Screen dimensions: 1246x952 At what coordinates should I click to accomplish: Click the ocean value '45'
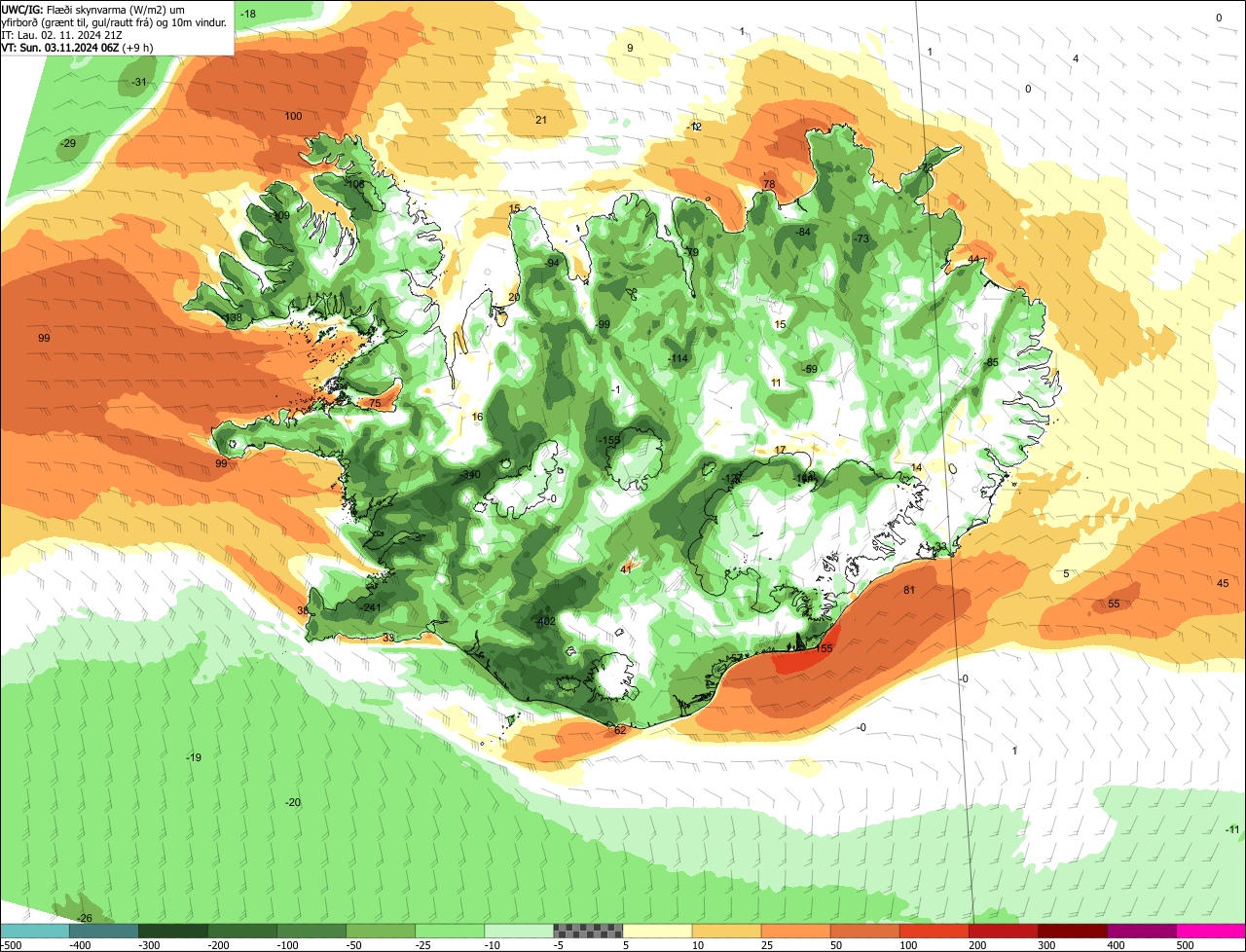pyautogui.click(x=1223, y=583)
